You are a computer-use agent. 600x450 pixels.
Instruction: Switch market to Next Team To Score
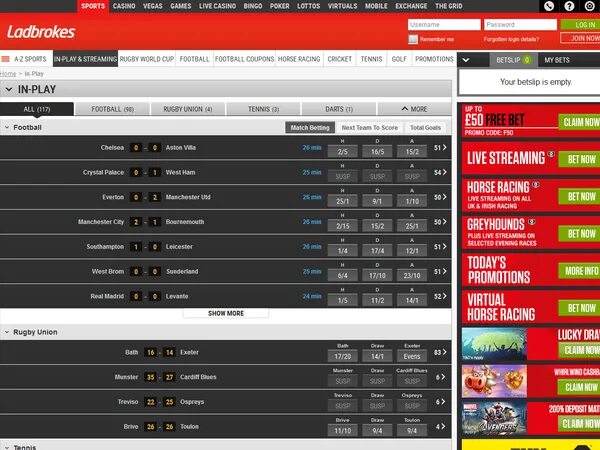(370, 127)
